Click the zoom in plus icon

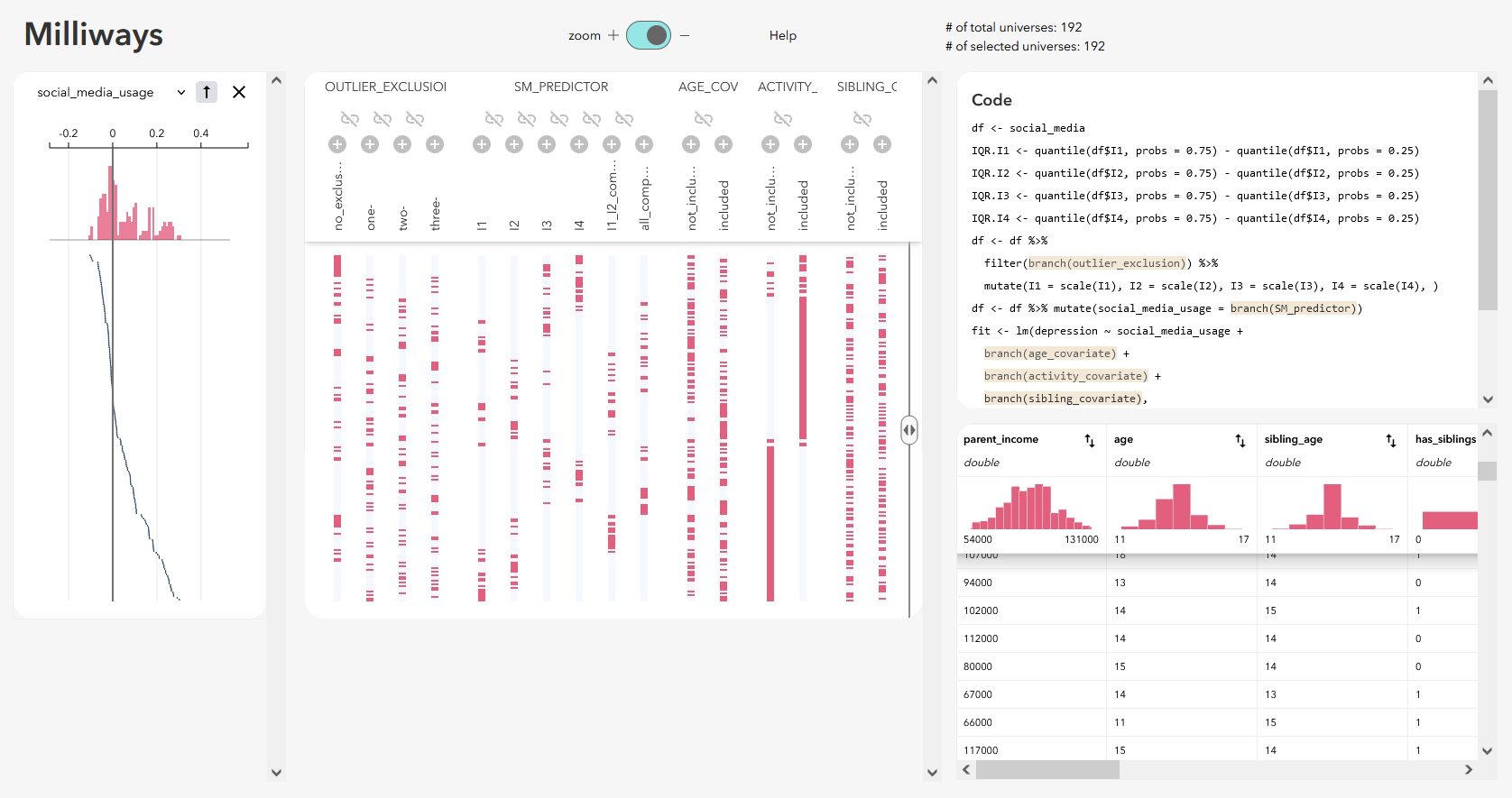(x=613, y=35)
